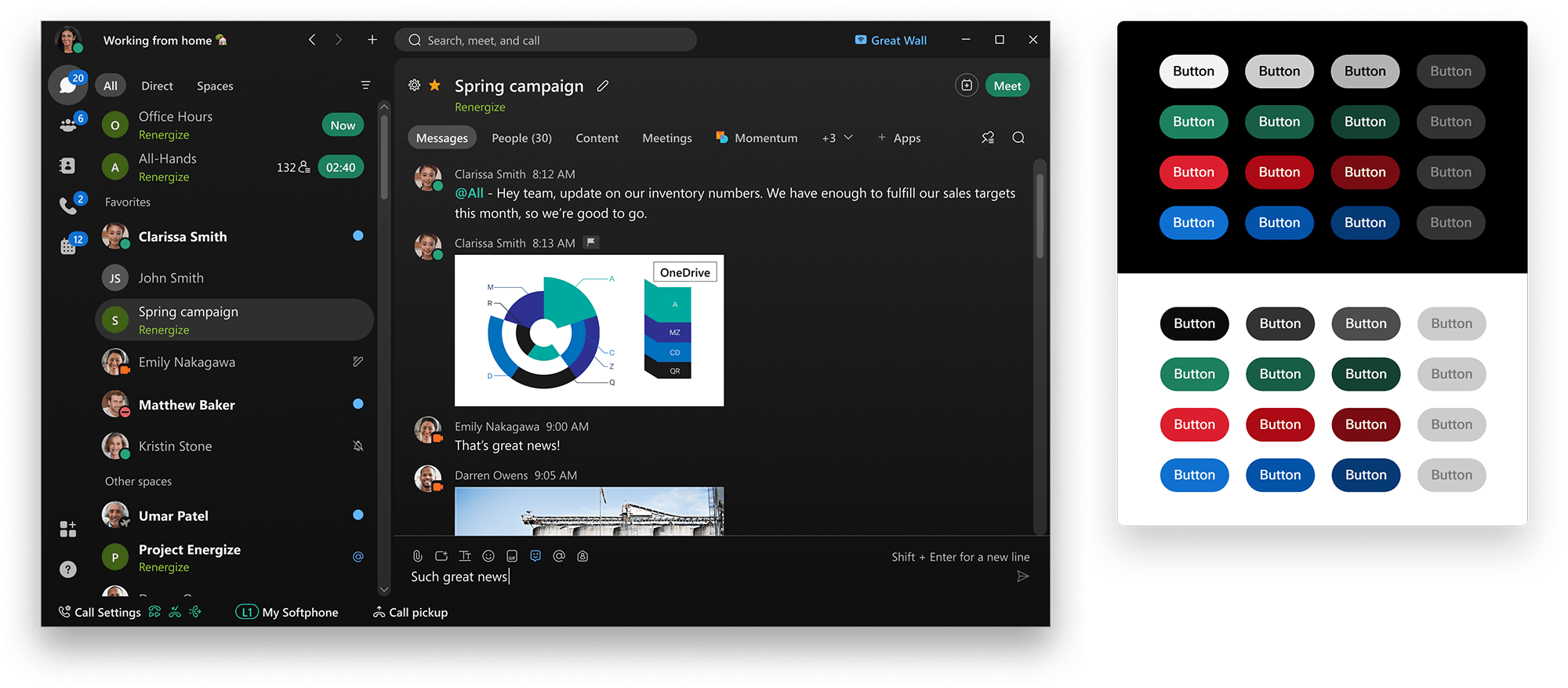Click the paperclip attach file icon
1568x688 pixels.
418,556
